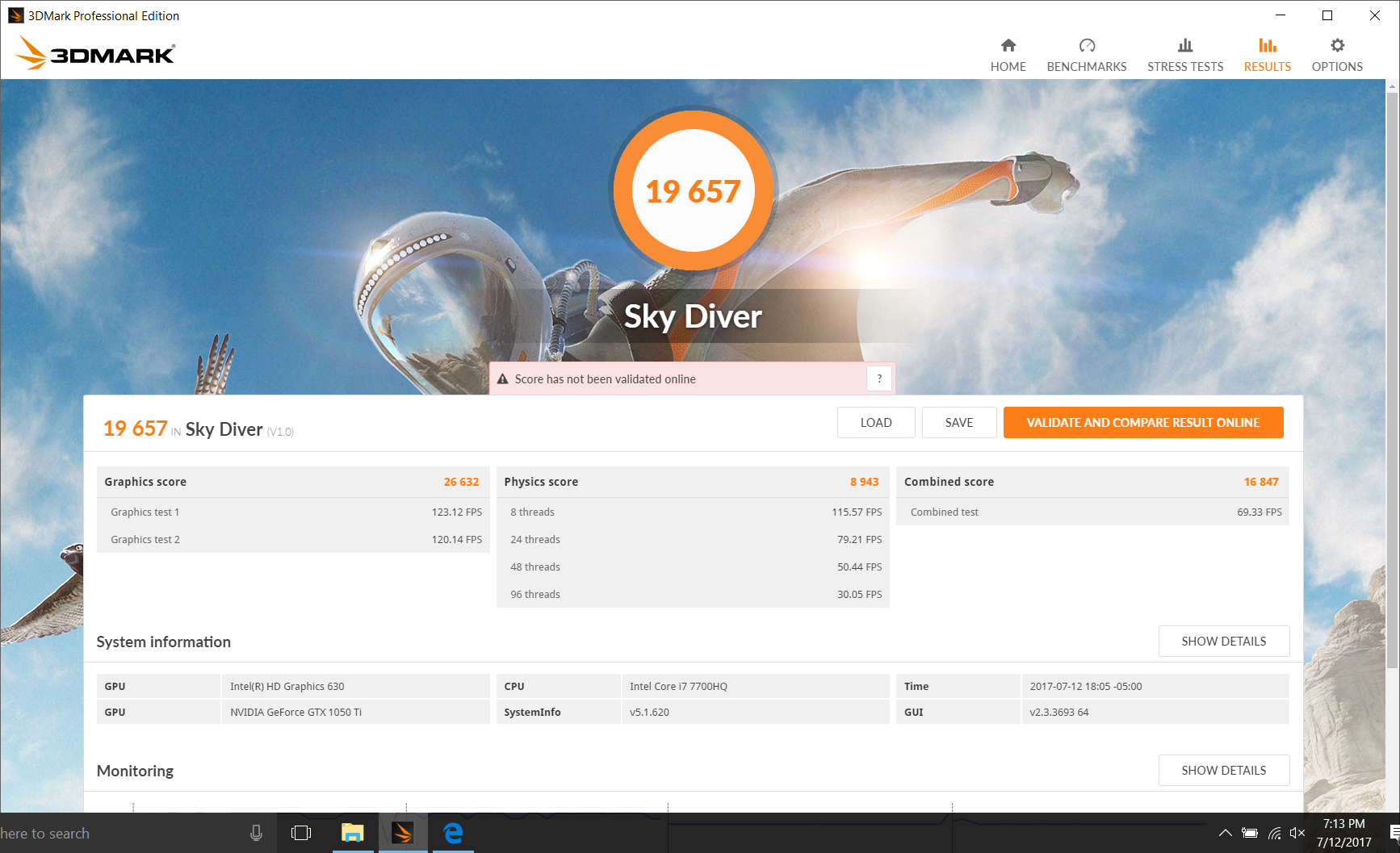Screen dimensions: 1400x853
Task: Click the battery status tray icon
Action: pos(1250,833)
